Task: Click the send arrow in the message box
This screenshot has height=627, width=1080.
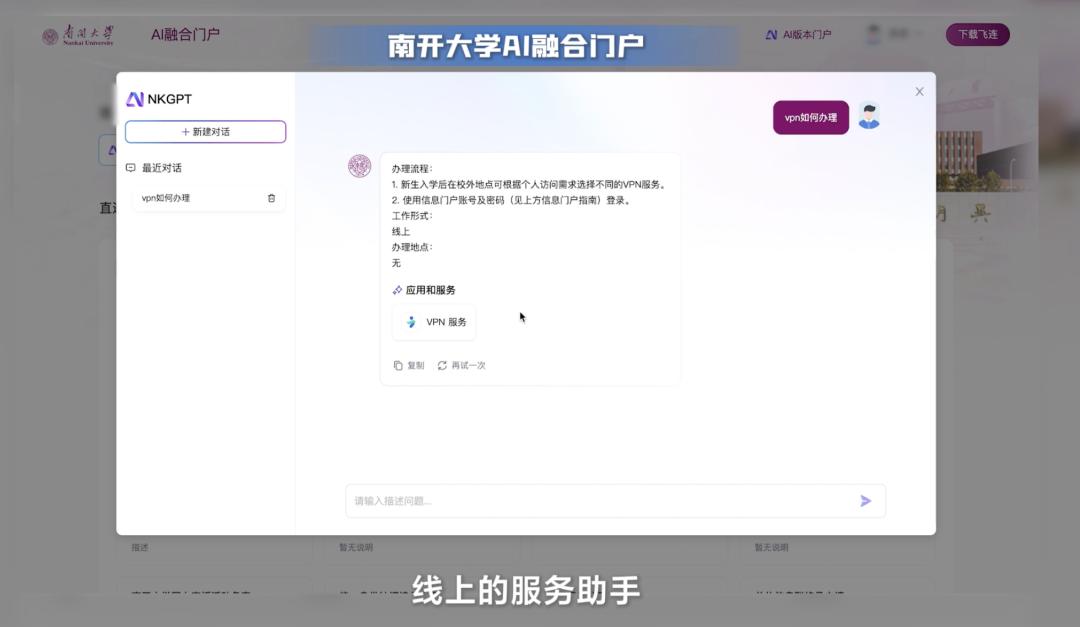Action: point(864,500)
